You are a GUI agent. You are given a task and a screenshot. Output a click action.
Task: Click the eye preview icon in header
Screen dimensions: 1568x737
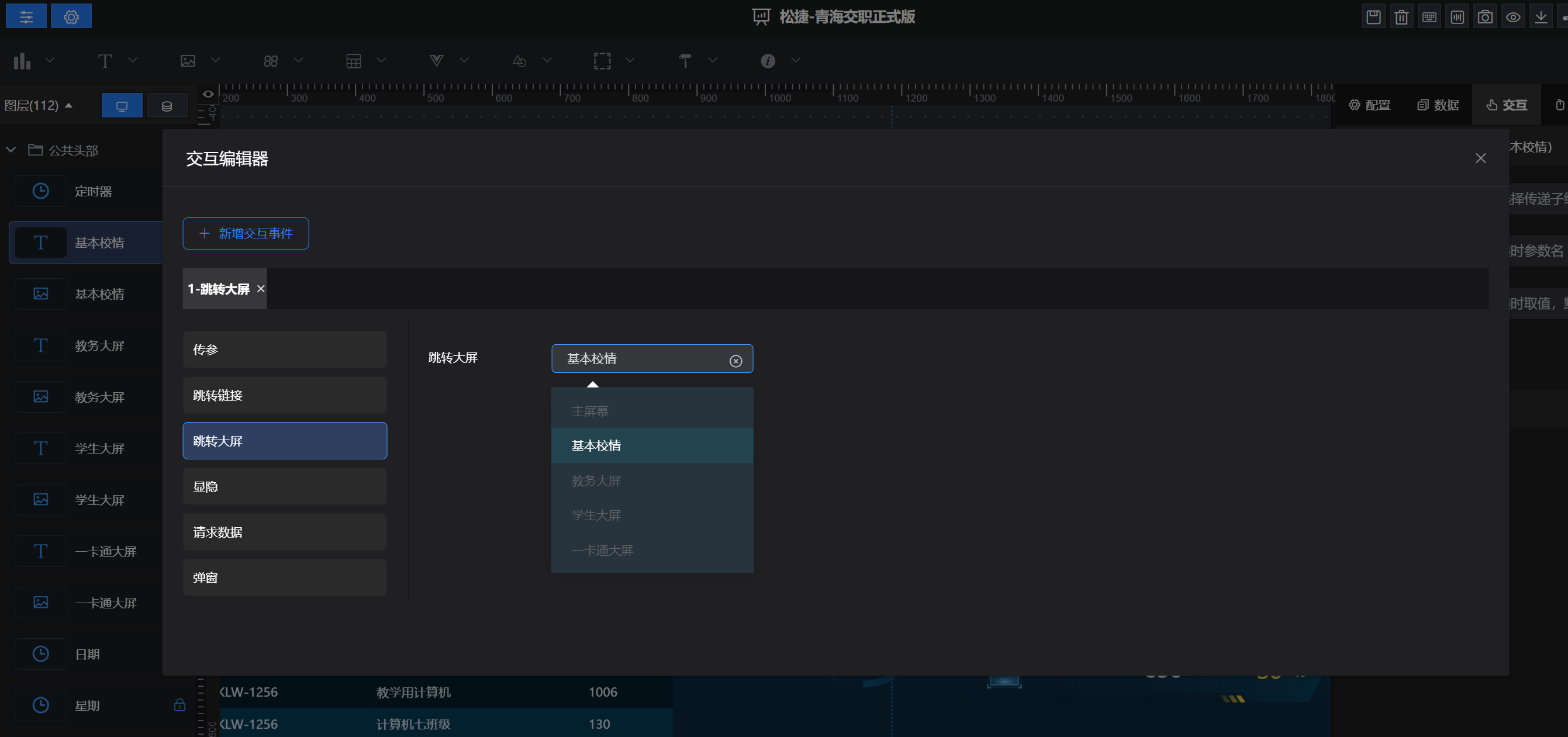[x=1513, y=17]
